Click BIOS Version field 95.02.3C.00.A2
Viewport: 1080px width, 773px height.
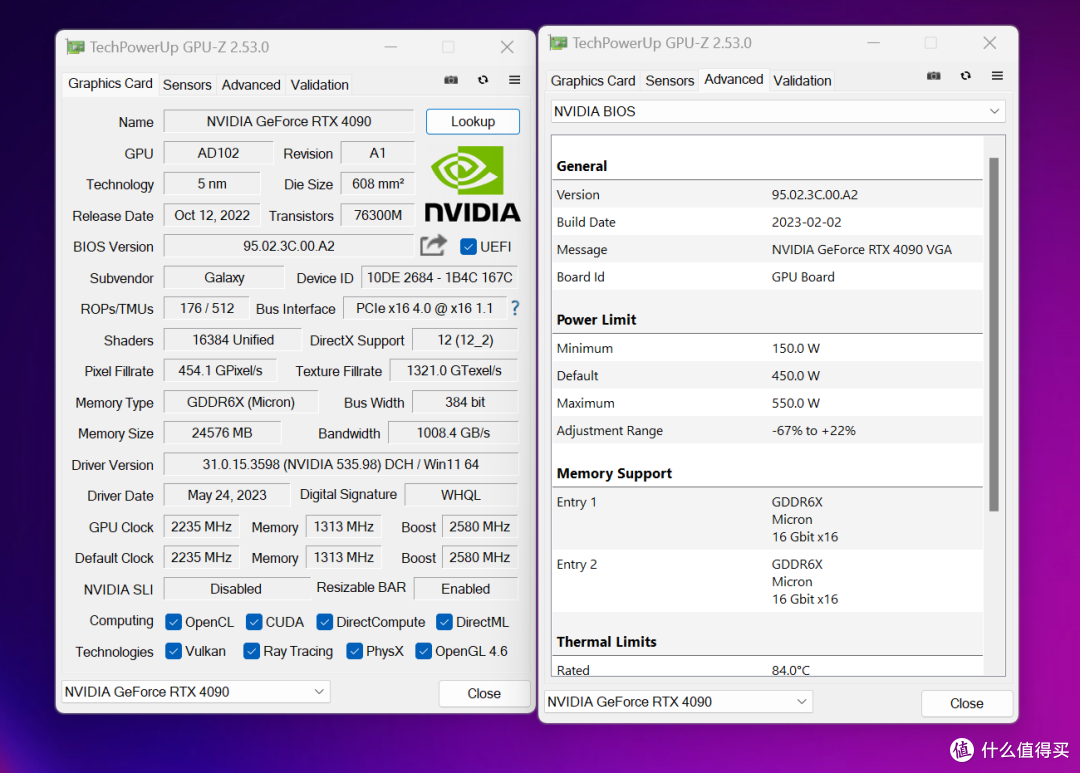[x=289, y=246]
